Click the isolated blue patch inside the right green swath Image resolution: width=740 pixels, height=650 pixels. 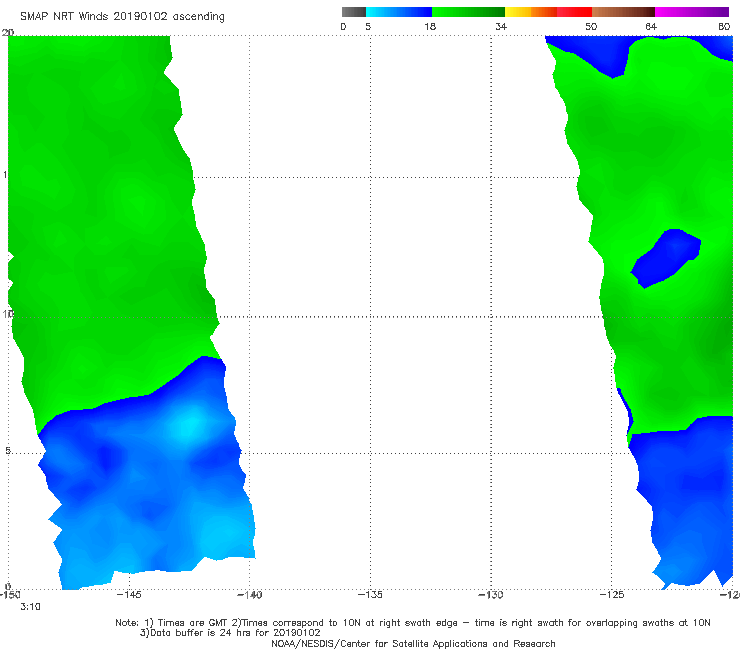(x=666, y=259)
